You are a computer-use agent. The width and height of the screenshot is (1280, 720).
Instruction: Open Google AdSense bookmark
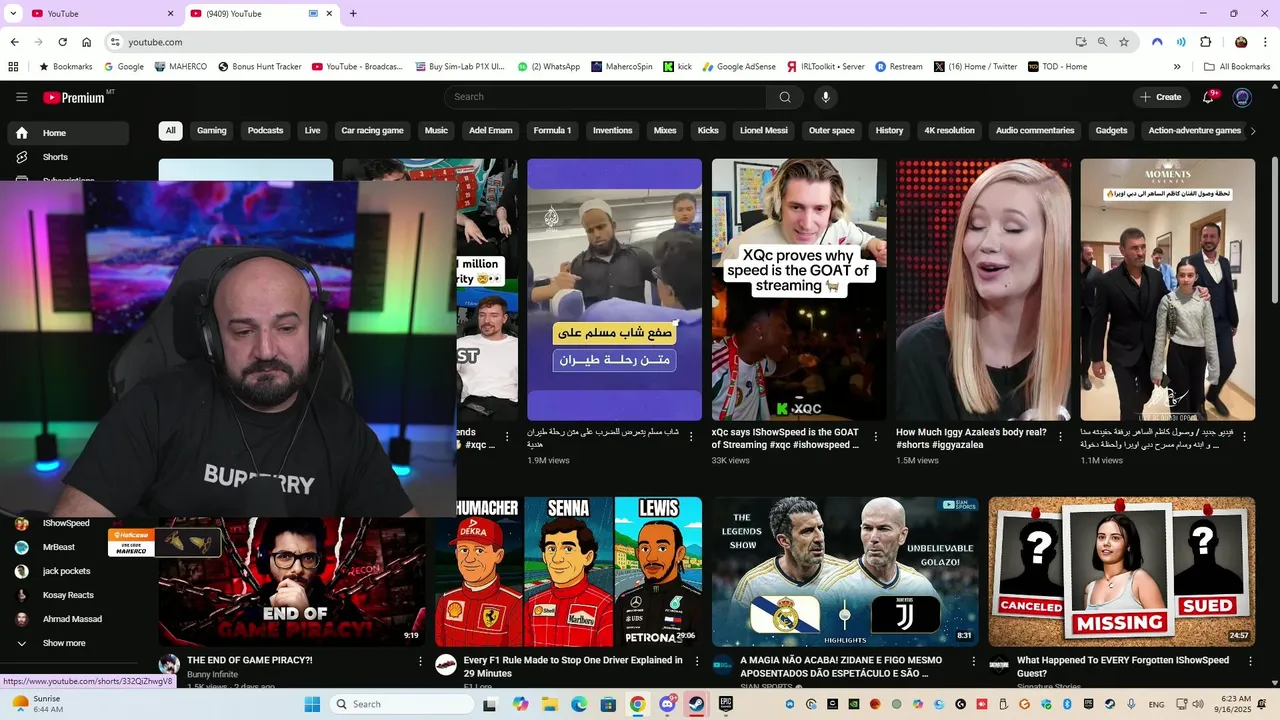click(x=739, y=67)
